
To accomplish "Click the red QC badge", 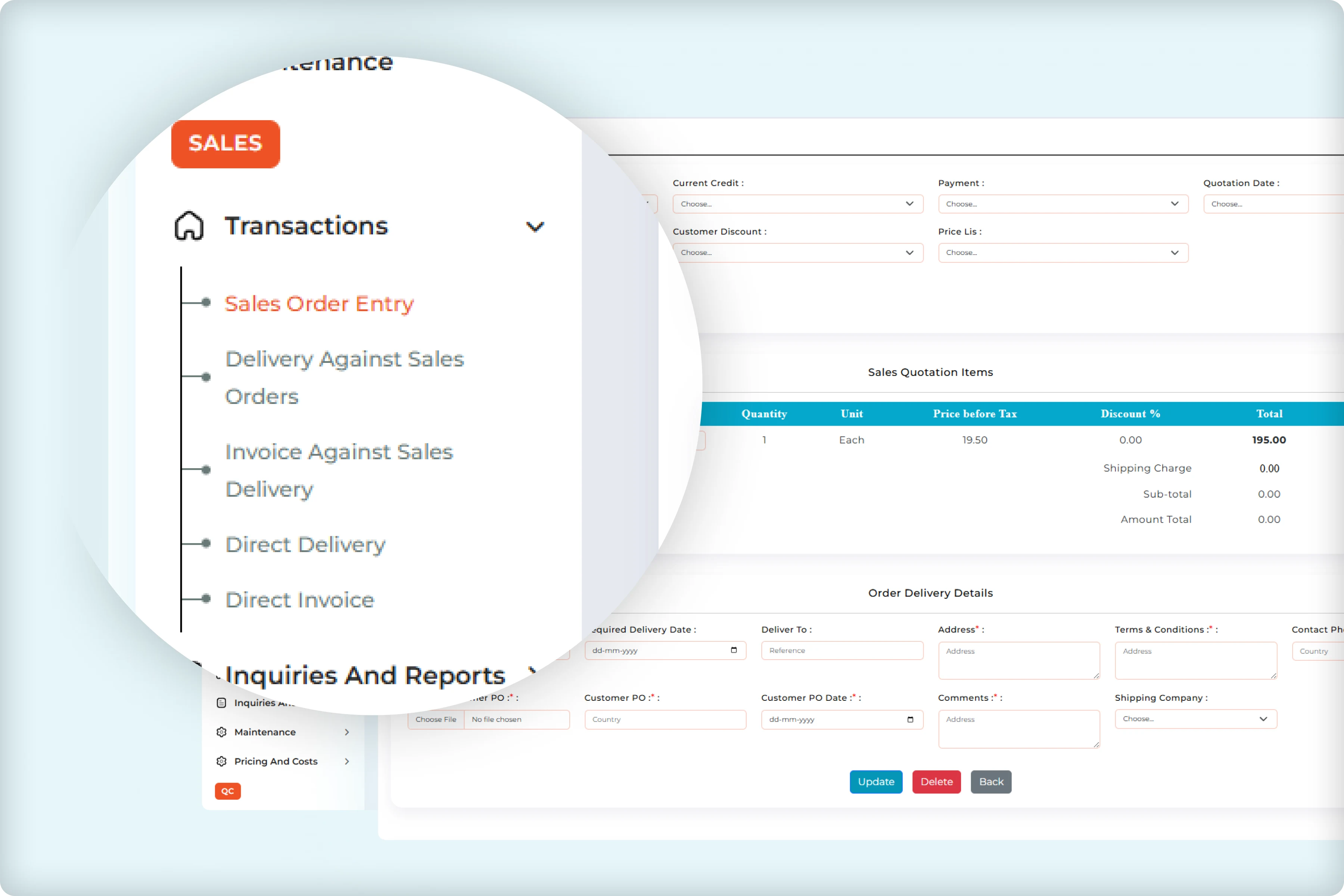I will click(227, 791).
